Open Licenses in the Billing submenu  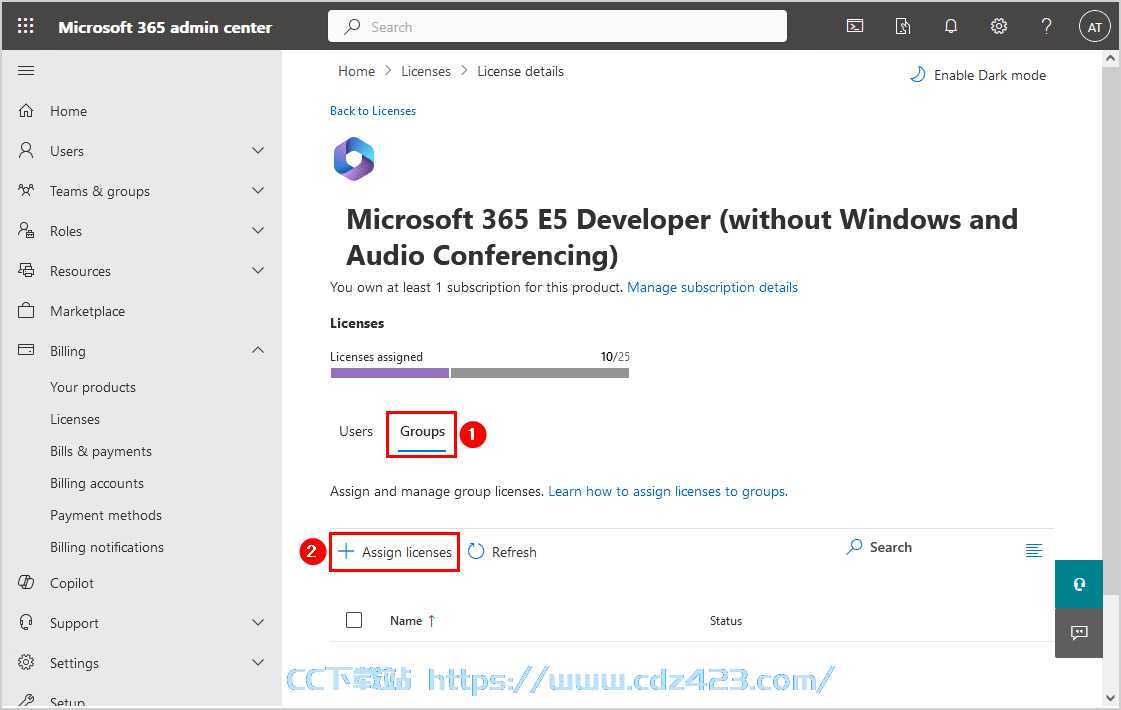75,419
